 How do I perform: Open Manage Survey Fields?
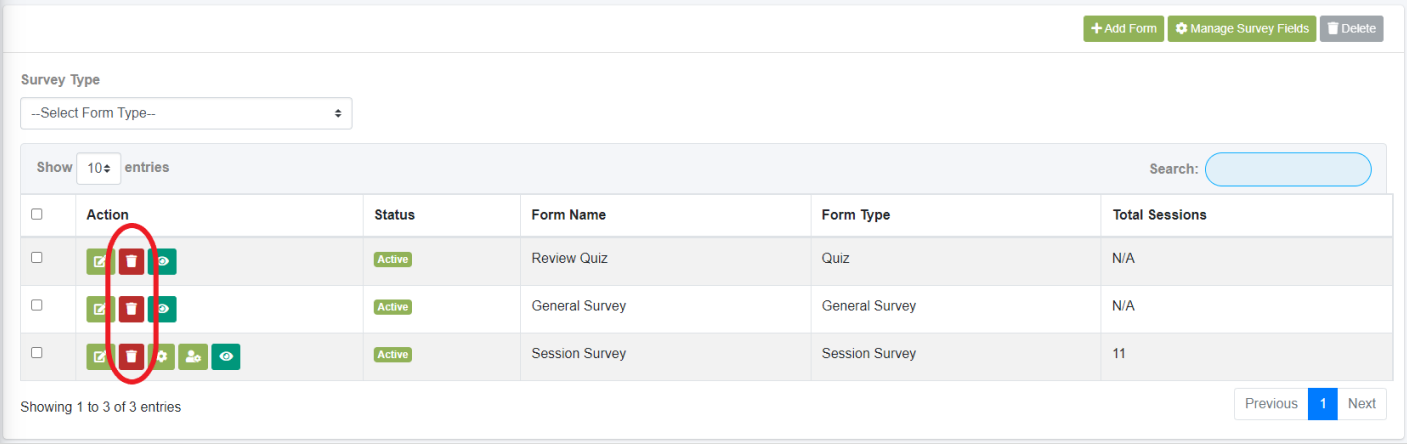pyautogui.click(x=1242, y=29)
